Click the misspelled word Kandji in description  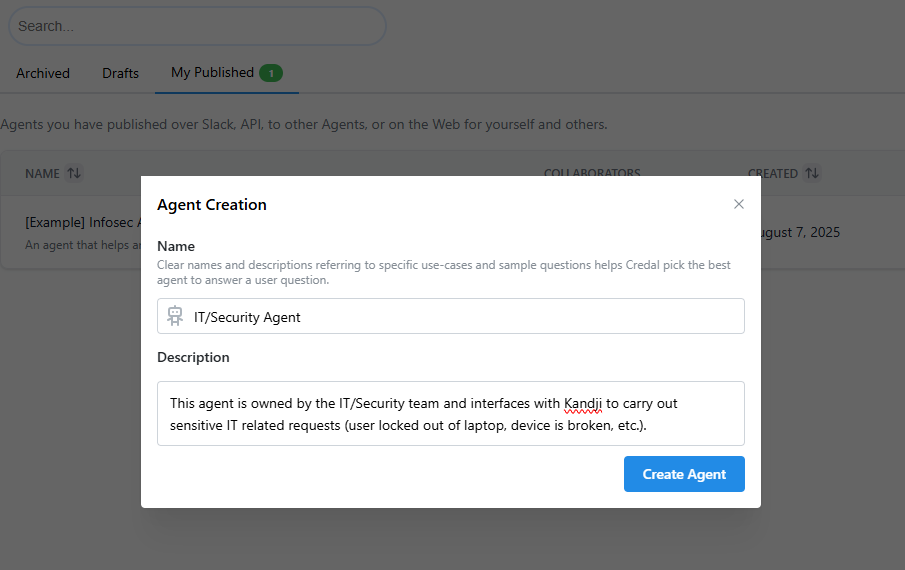click(x=583, y=403)
